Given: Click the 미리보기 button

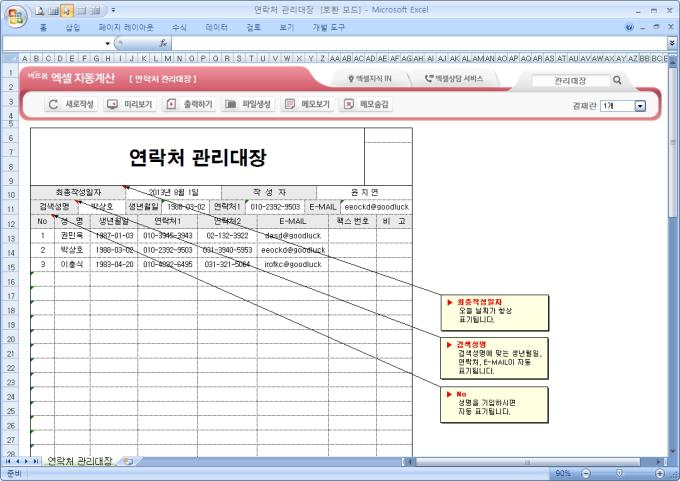Looking at the screenshot, I should [x=130, y=104].
